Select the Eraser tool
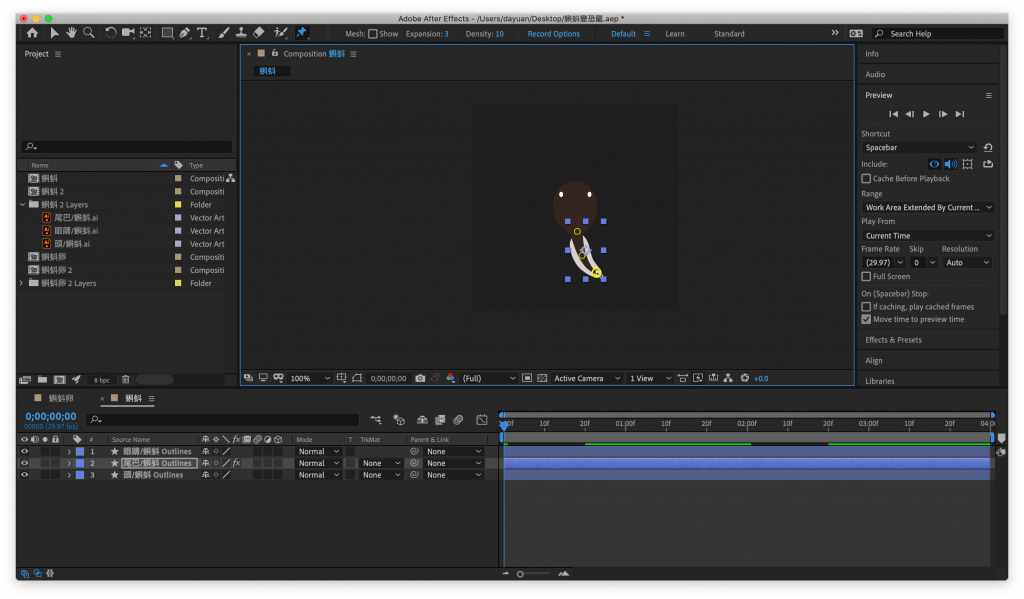 pos(258,33)
